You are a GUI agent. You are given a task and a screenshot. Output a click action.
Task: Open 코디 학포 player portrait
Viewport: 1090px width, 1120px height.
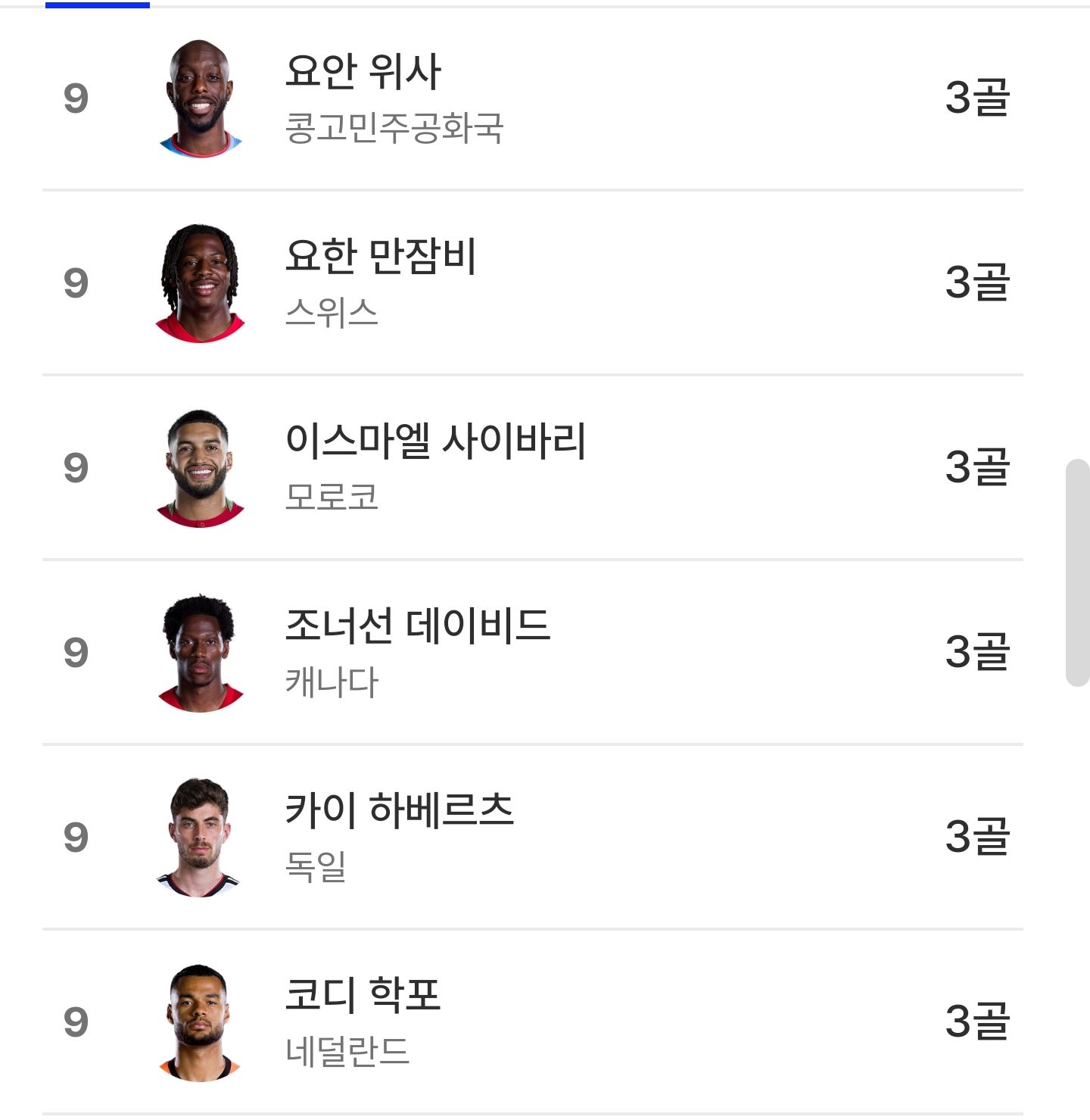199,1022
